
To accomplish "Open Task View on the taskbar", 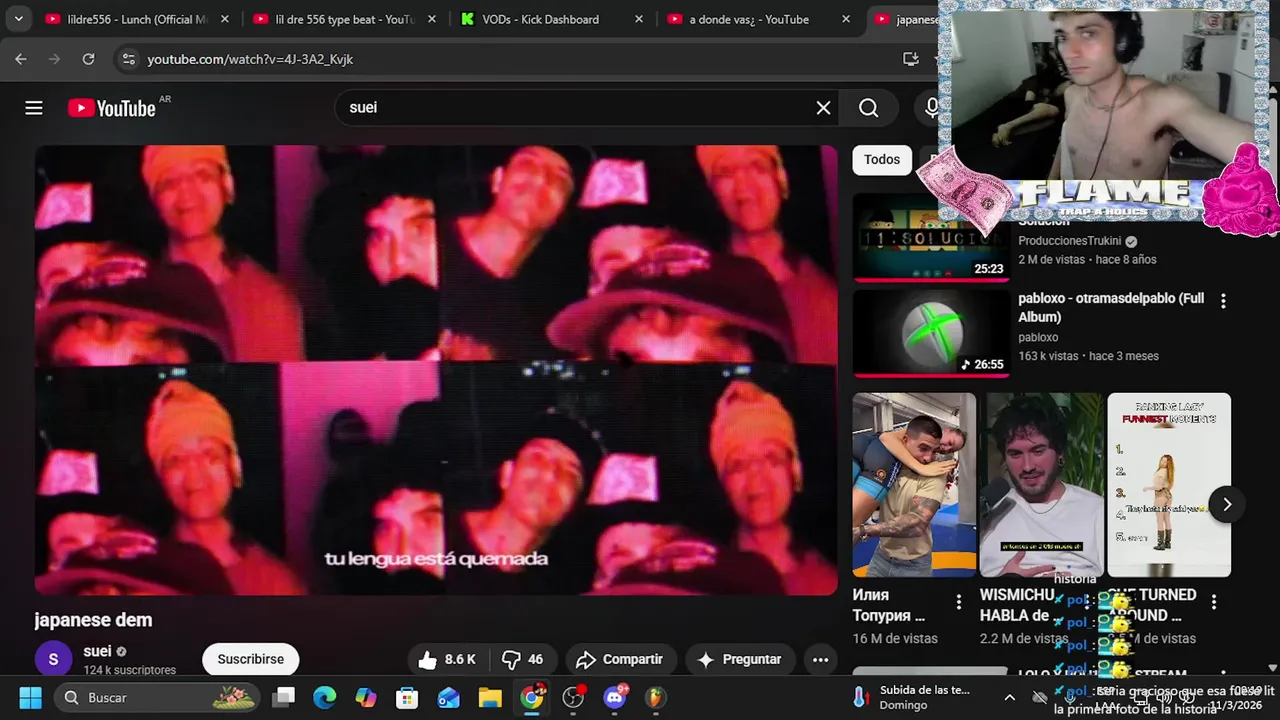I will point(285,697).
